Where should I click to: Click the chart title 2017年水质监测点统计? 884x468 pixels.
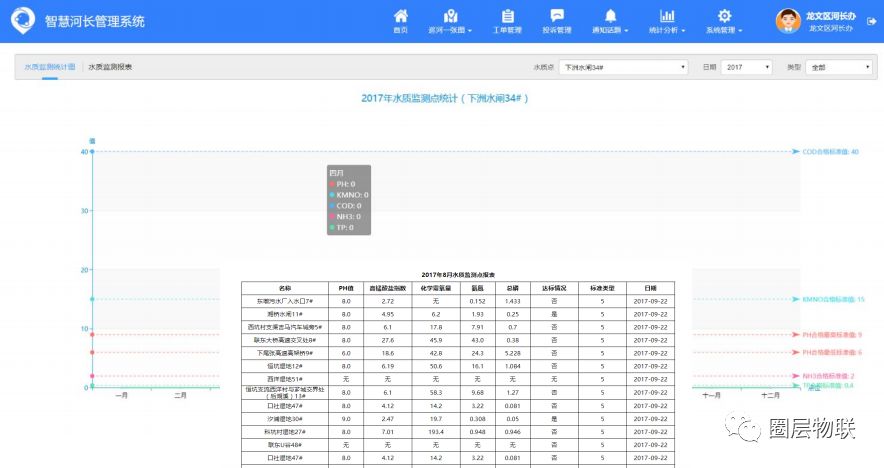444,98
